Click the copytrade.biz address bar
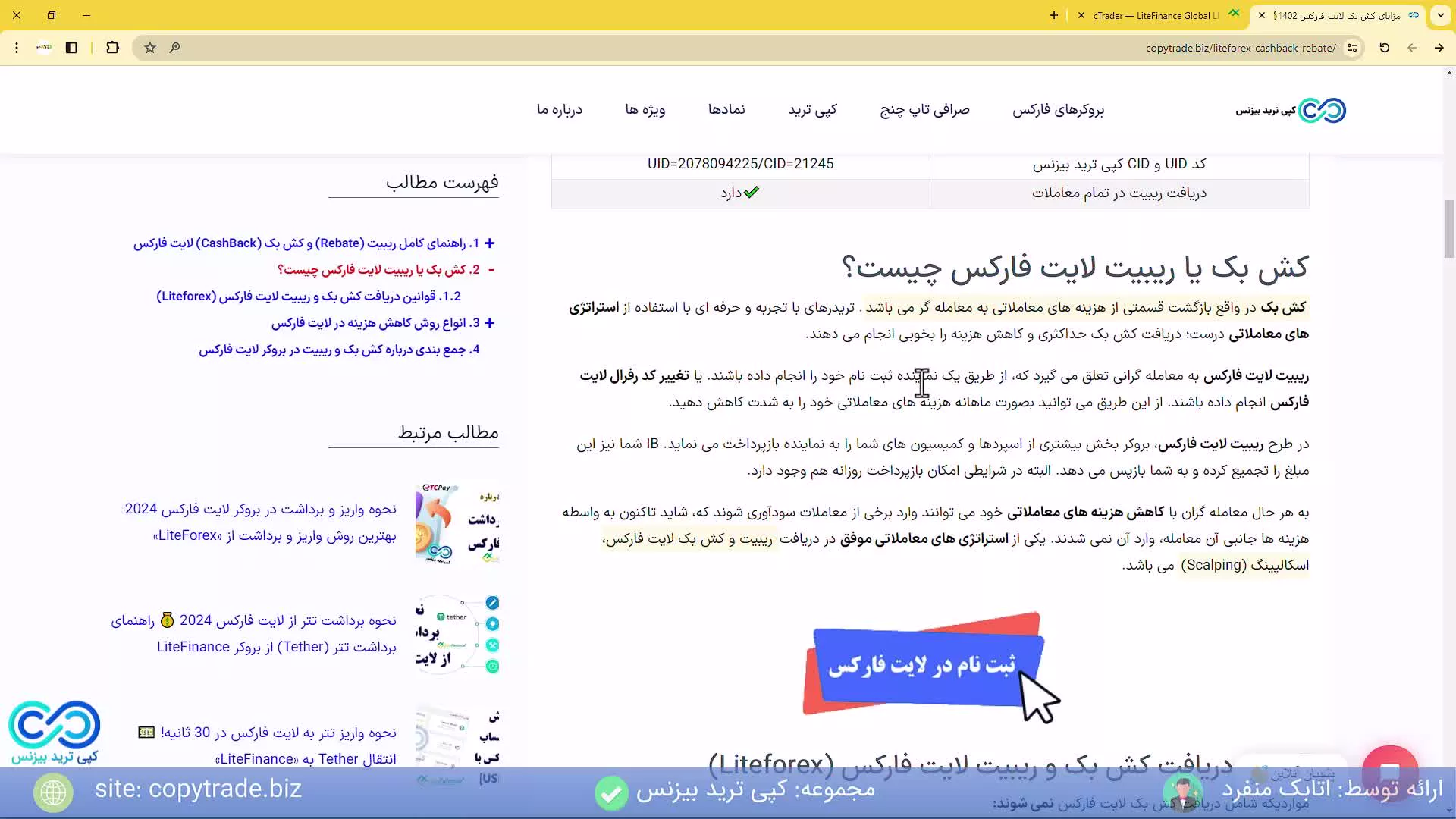This screenshot has width=1456, height=819. click(1241, 48)
